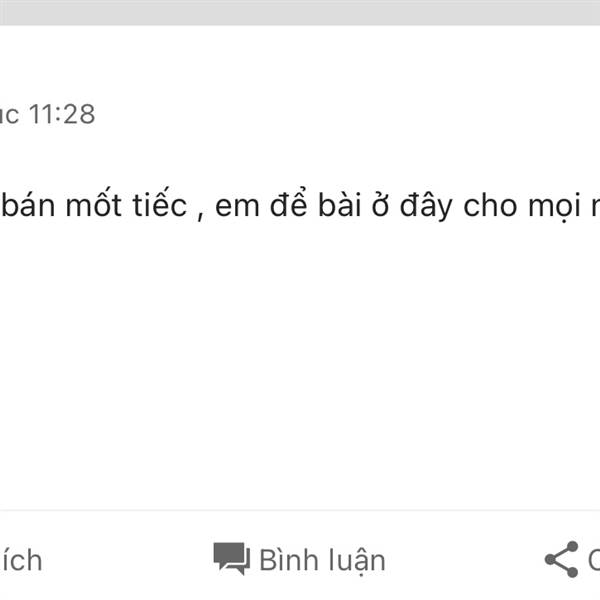Click the empty area between Bình luận and the share icon
Screen dimensions: 600x600
click(x=465, y=561)
